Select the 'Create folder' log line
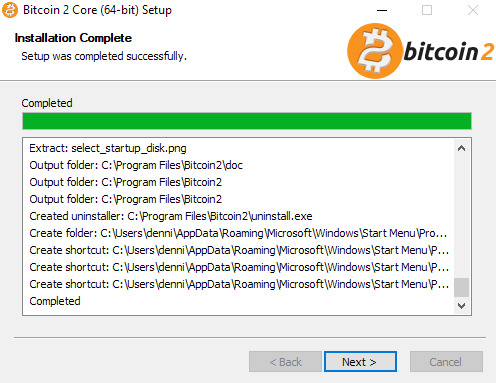The image size is (496, 383). click(x=238, y=233)
